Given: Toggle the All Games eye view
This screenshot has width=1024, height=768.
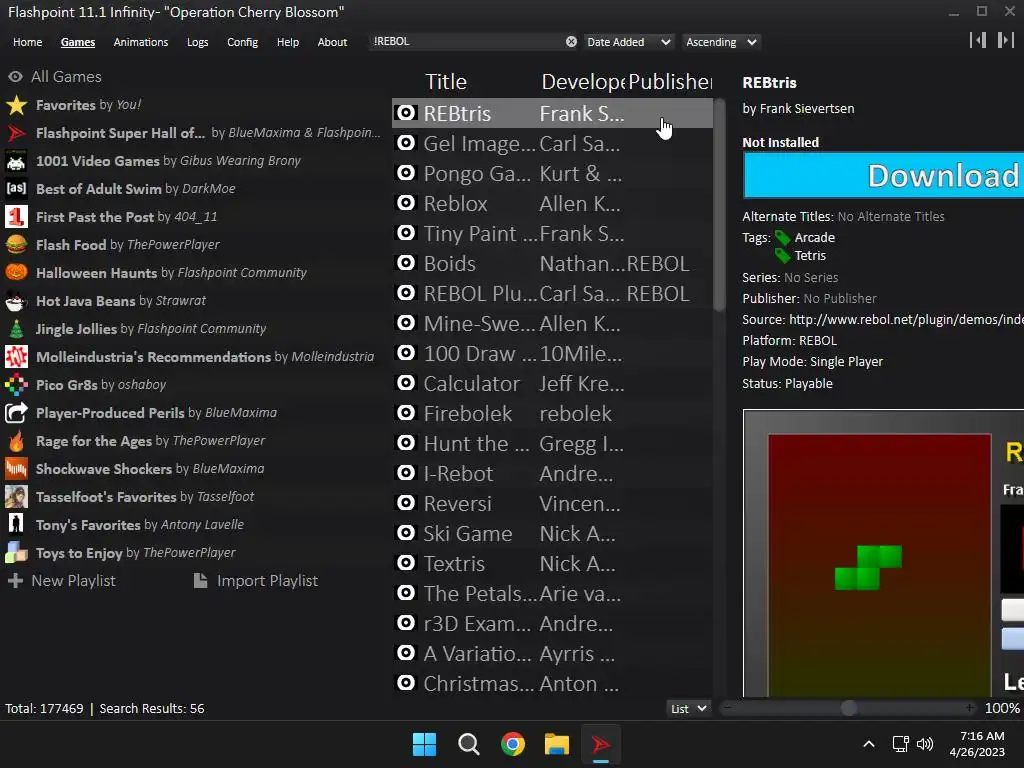Looking at the screenshot, I should 16,76.
